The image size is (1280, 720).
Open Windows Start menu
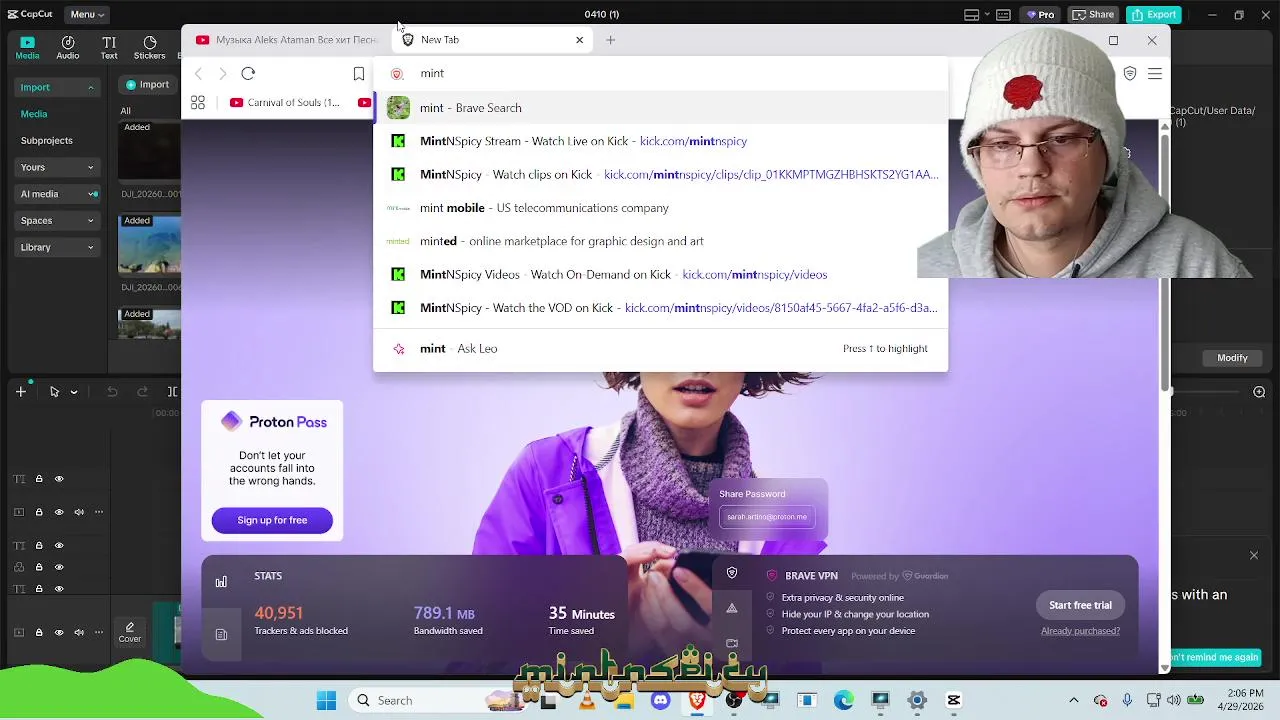point(327,701)
